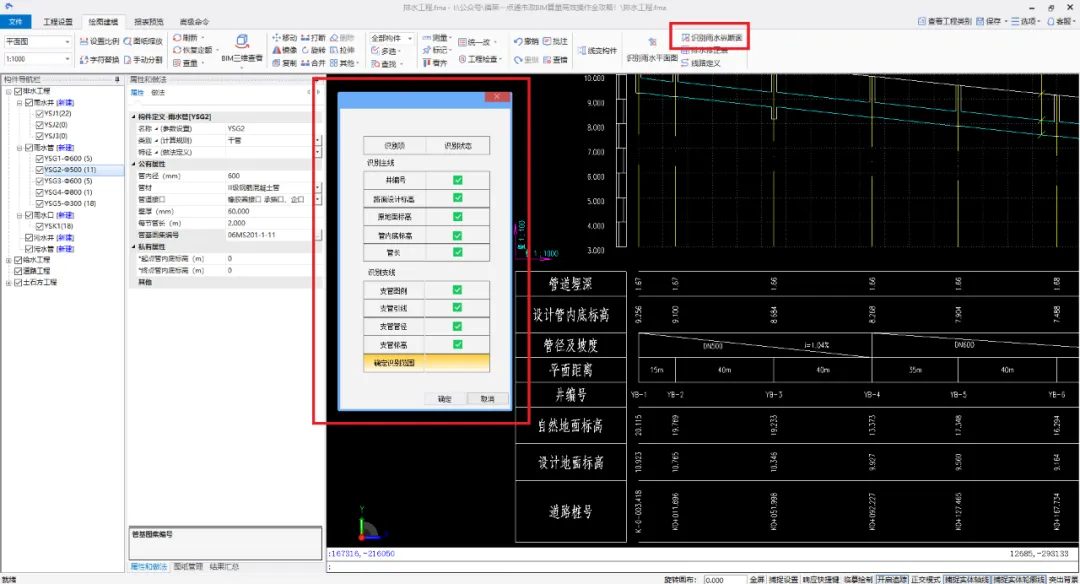This screenshot has width=1080, height=584.
Task: Click 确定 in the recognition dialog
Action: [445, 399]
